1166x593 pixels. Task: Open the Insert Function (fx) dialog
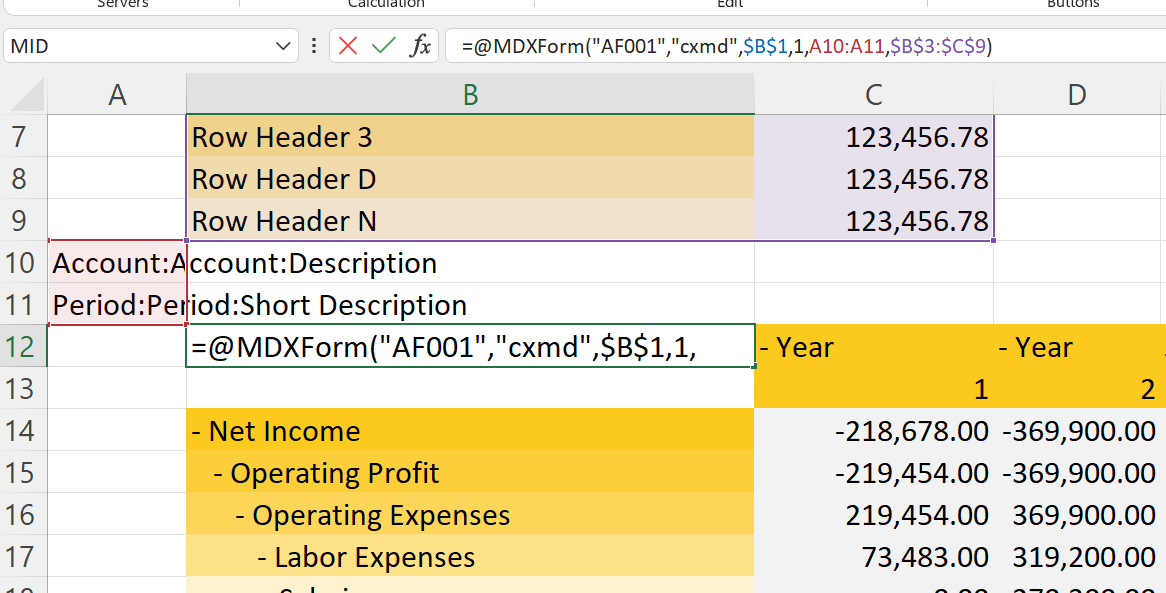pyautogui.click(x=421, y=46)
